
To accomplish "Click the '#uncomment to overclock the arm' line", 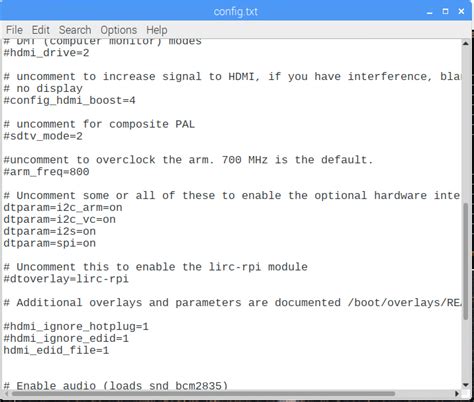I will (188, 160).
